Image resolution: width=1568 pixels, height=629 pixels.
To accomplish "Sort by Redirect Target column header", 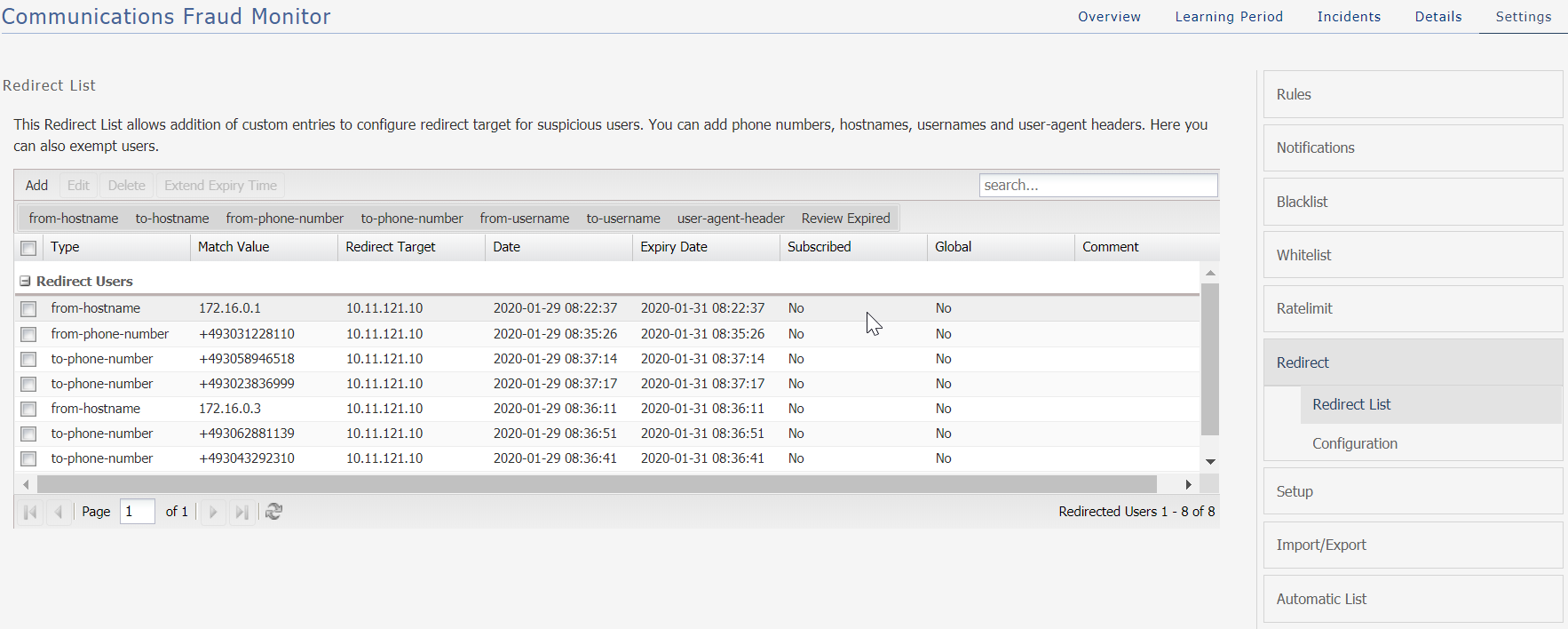I will [x=411, y=247].
